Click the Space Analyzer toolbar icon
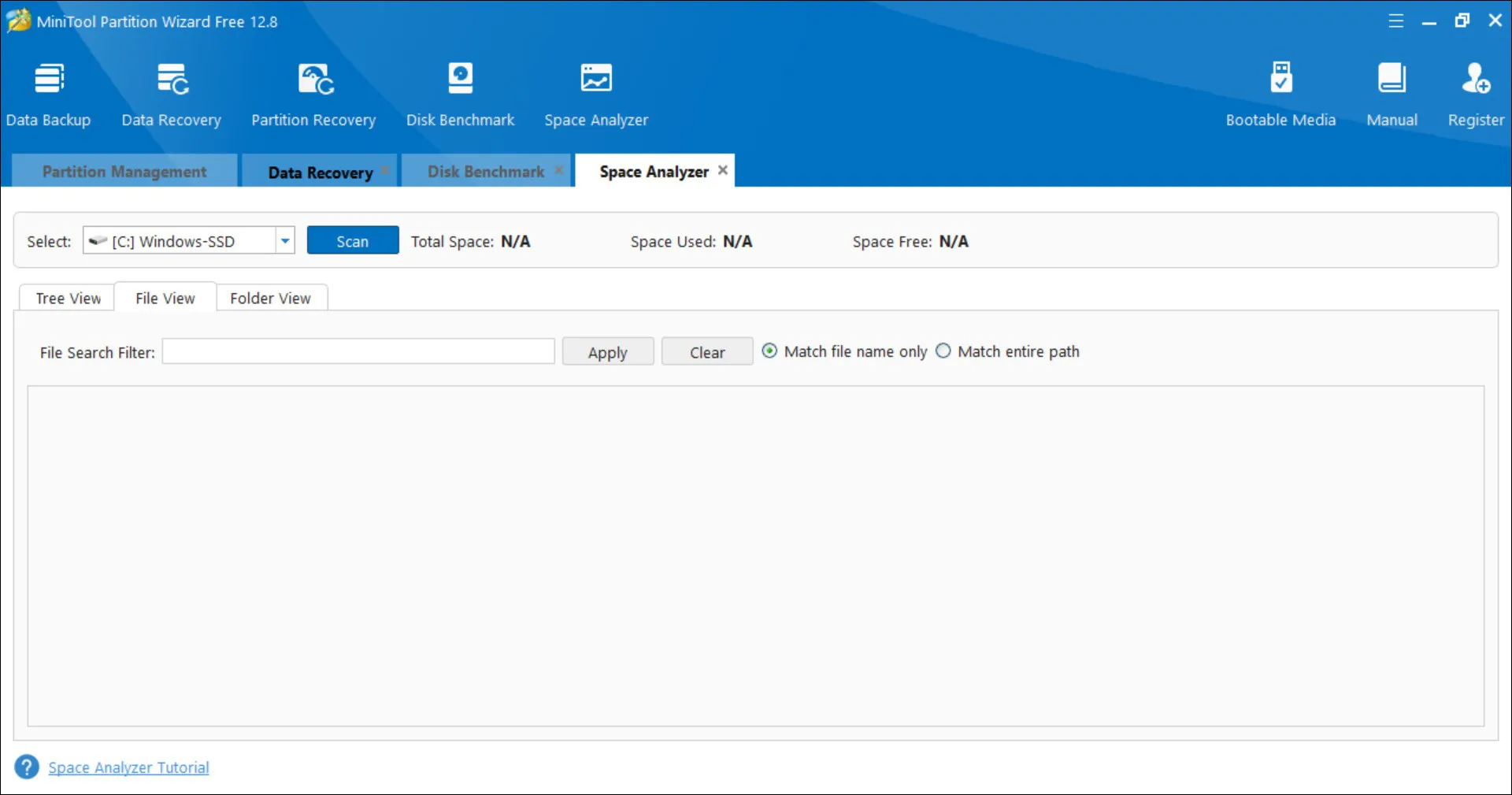This screenshot has width=1512, height=795. (596, 80)
